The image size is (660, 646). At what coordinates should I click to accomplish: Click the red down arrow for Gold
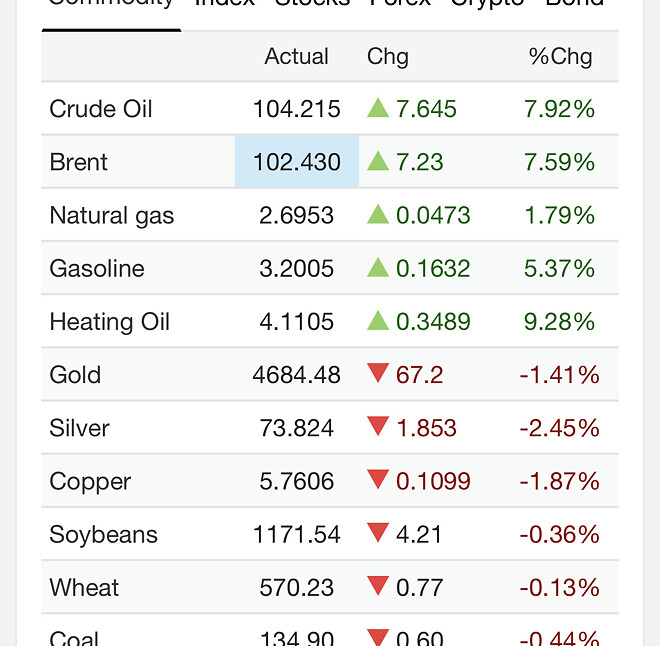click(x=377, y=374)
